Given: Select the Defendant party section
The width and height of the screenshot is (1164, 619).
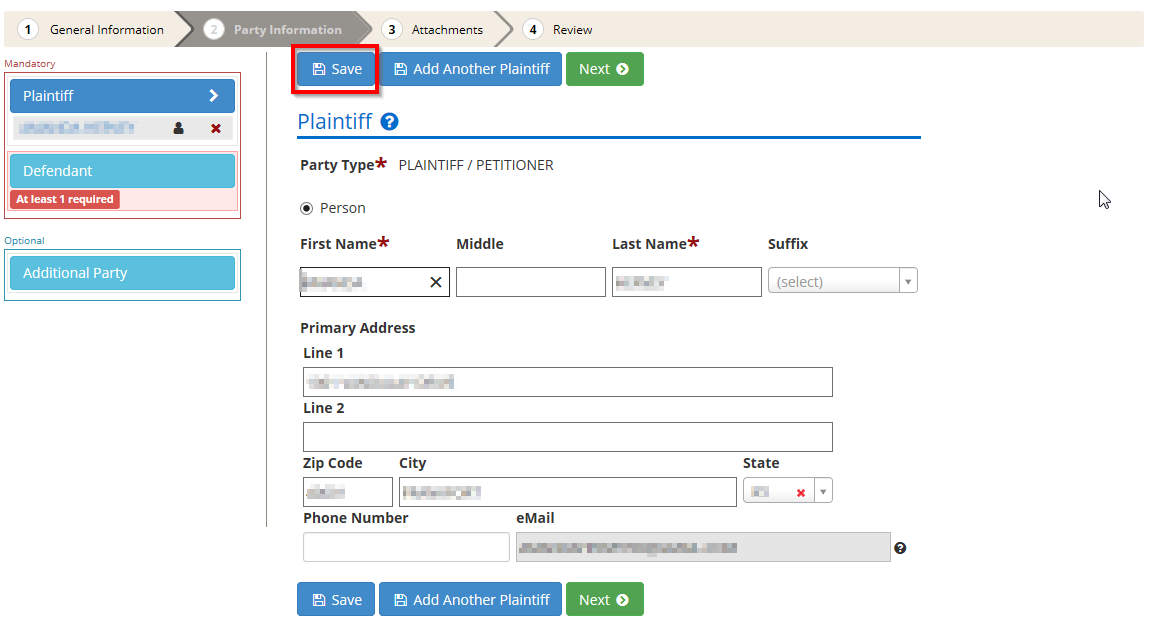Looking at the screenshot, I should tap(122, 171).
